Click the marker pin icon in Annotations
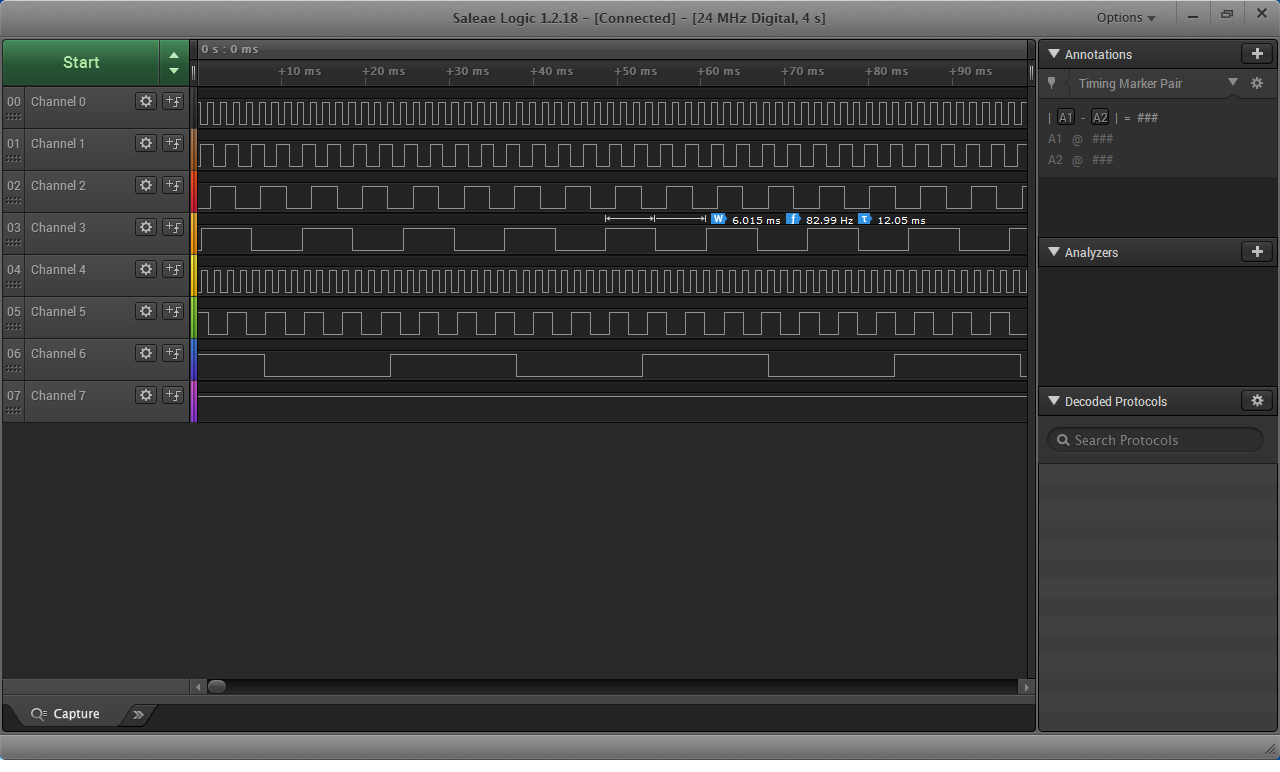1280x772 pixels. (1051, 83)
